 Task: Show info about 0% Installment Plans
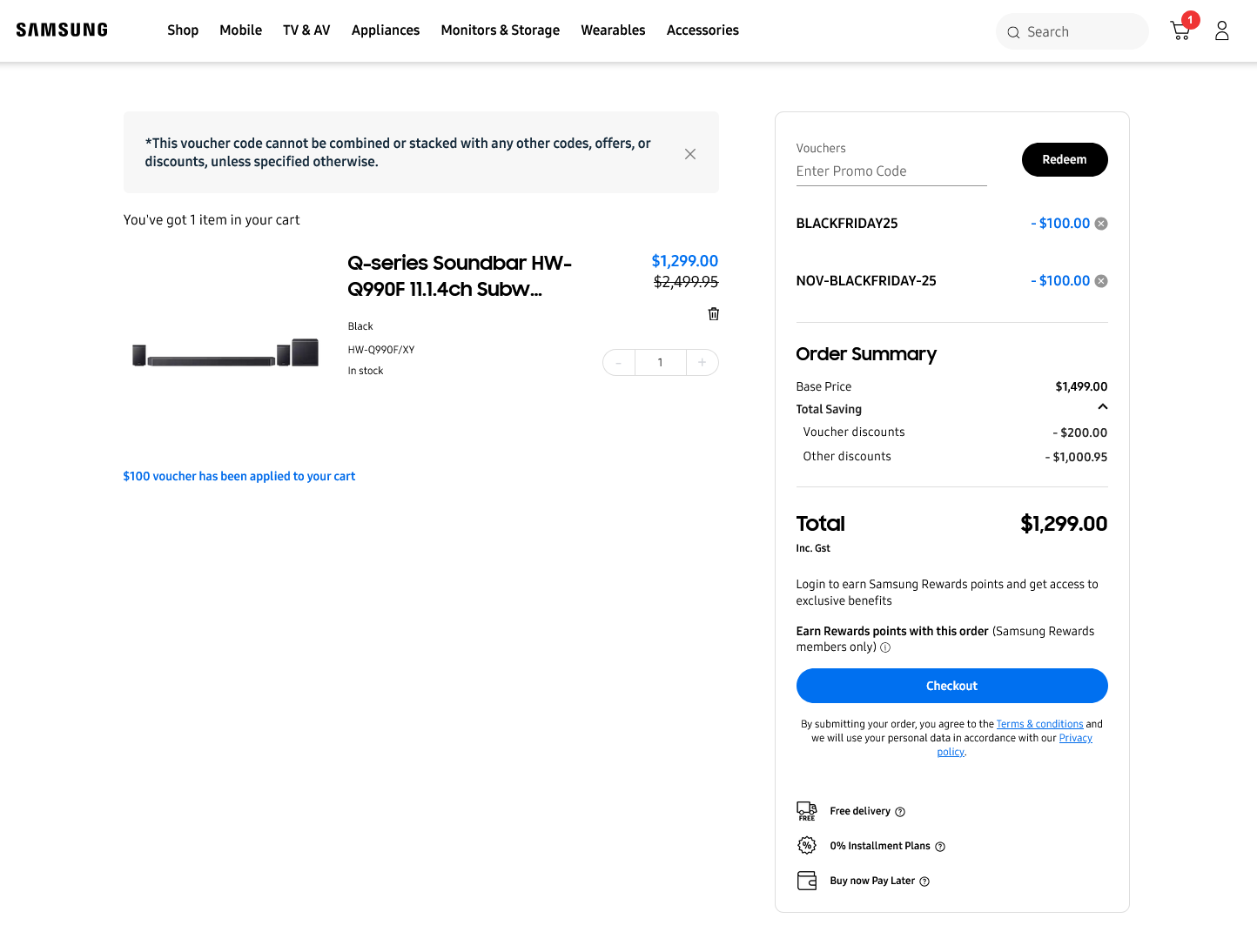click(x=940, y=847)
